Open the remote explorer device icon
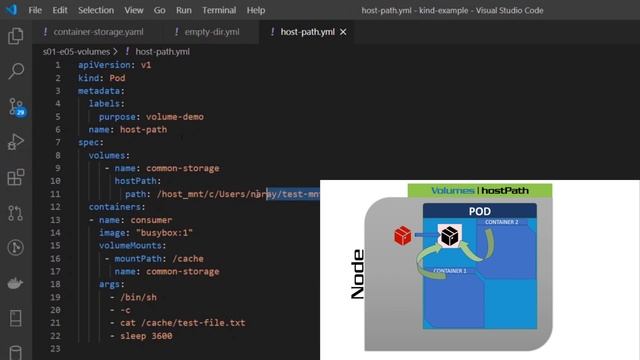The width and height of the screenshot is (640, 360). click(x=16, y=318)
